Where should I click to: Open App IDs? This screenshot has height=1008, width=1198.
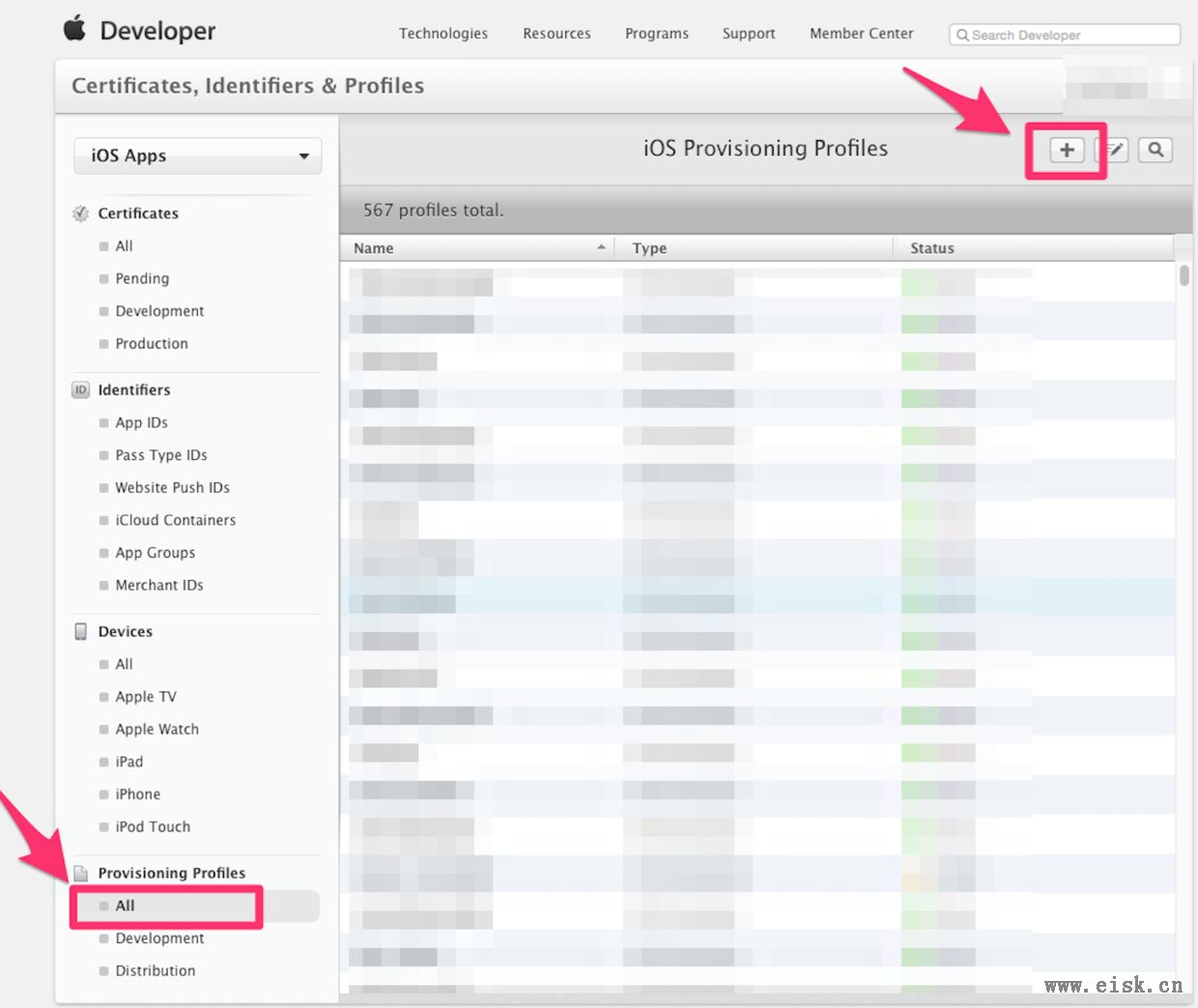click(141, 423)
